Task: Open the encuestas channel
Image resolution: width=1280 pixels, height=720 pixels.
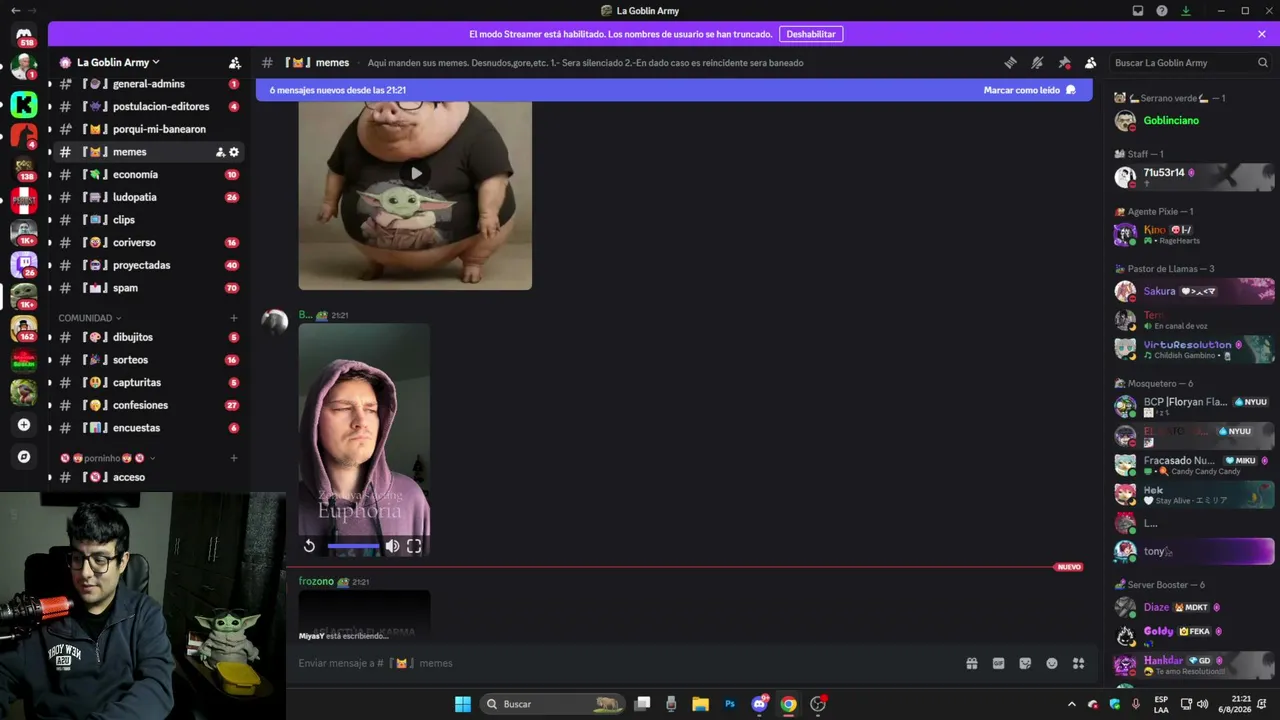Action: coord(148,428)
